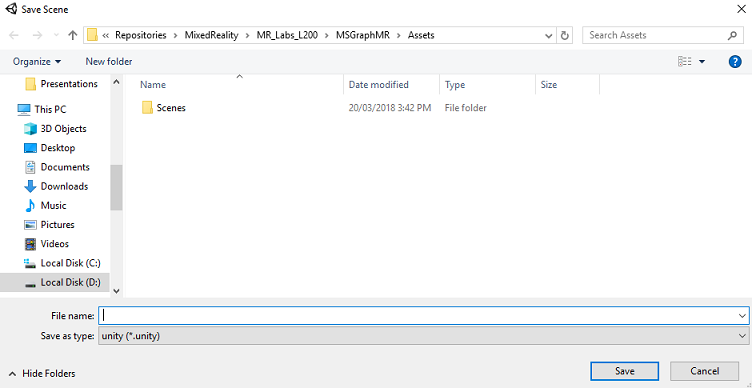Click navigation pane scroll up arrow
The height and width of the screenshot is (388, 752).
tap(116, 82)
